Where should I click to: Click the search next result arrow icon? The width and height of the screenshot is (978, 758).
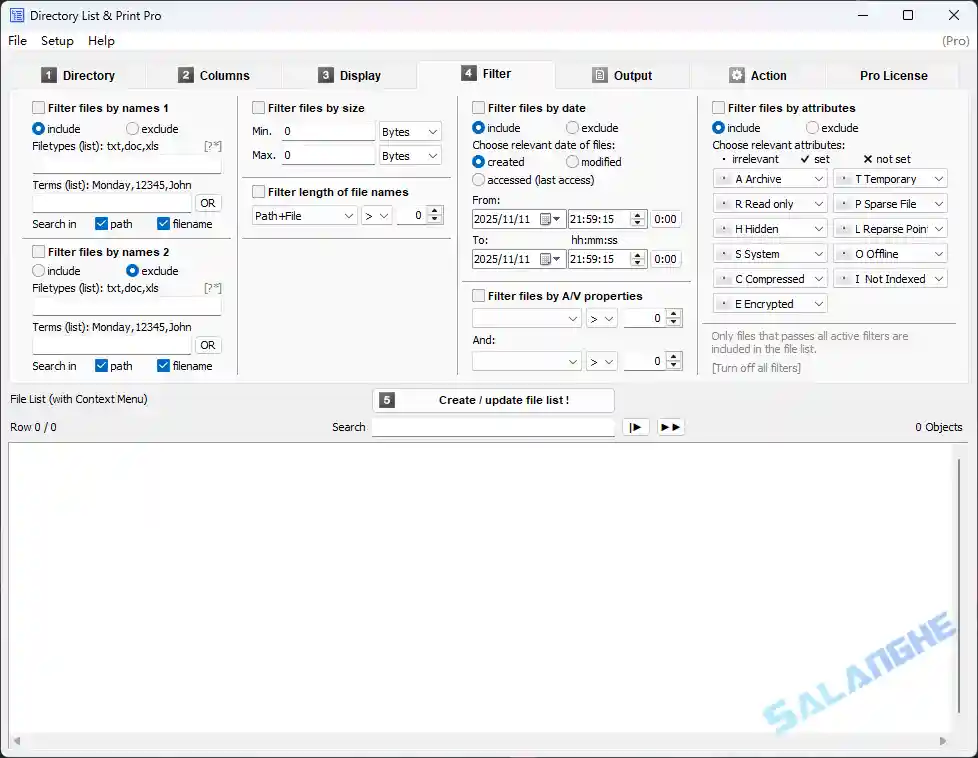click(636, 426)
